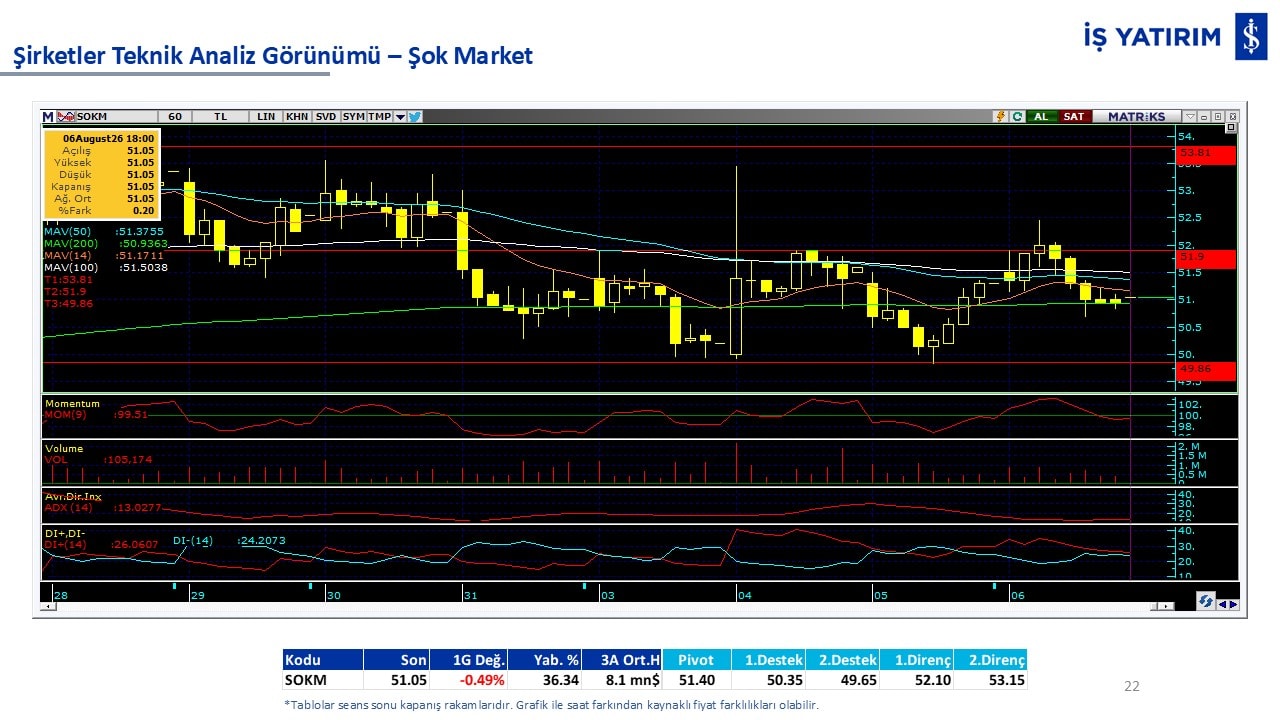Select the Momentum panel title
Screen dimensions: 1280x720
point(72,403)
